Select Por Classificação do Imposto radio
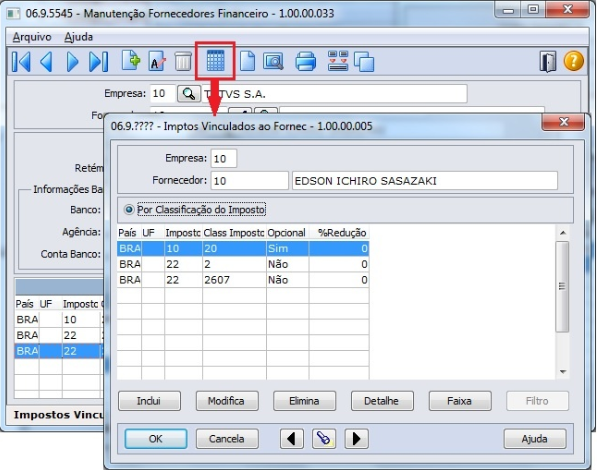 129,209
